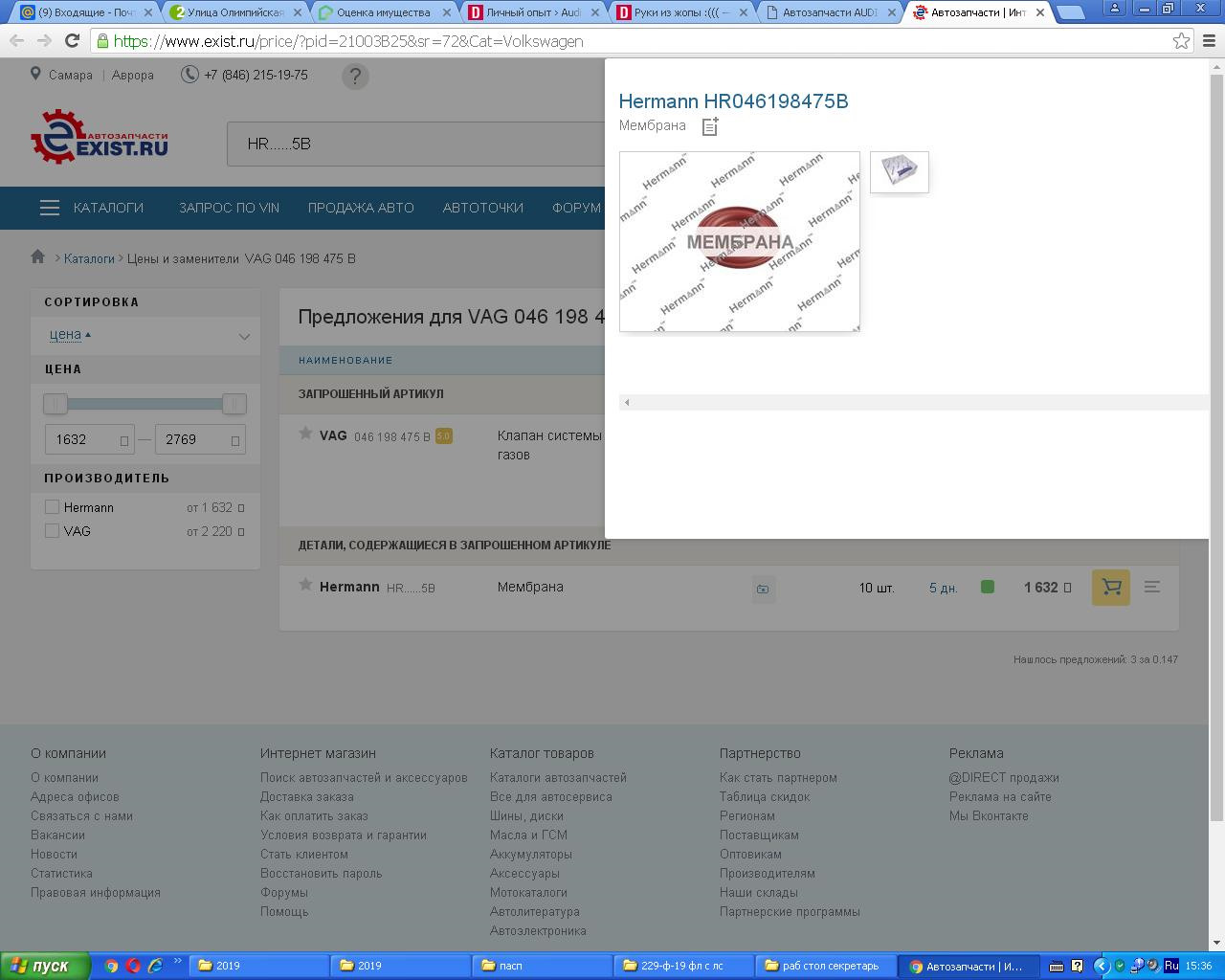Open new browser tab
The height and width of the screenshot is (980, 1225).
click(1071, 12)
